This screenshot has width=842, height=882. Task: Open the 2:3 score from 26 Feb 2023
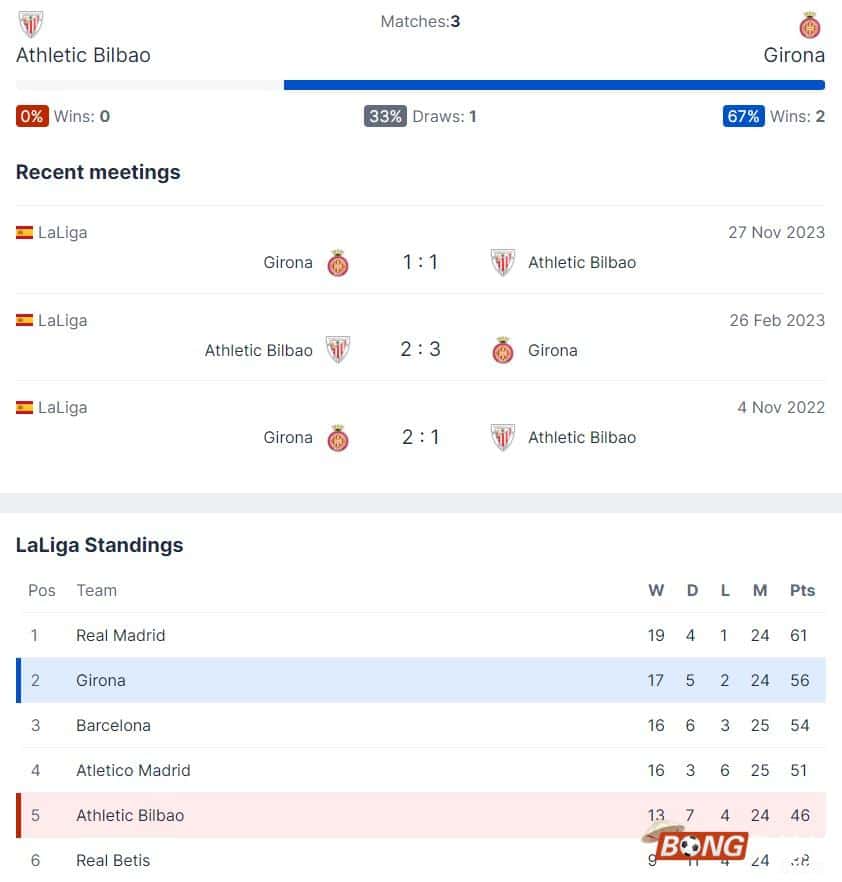pos(420,349)
